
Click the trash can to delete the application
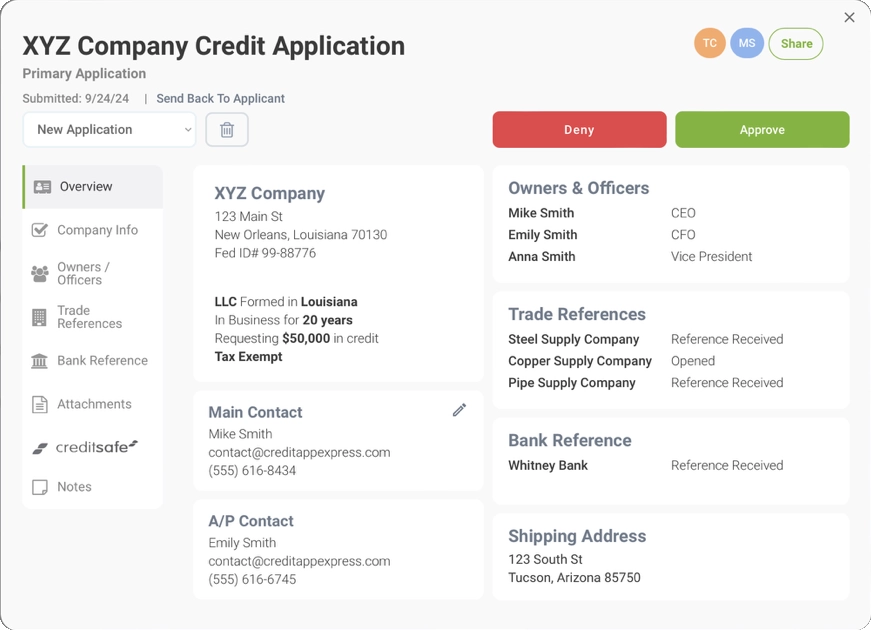coord(227,130)
